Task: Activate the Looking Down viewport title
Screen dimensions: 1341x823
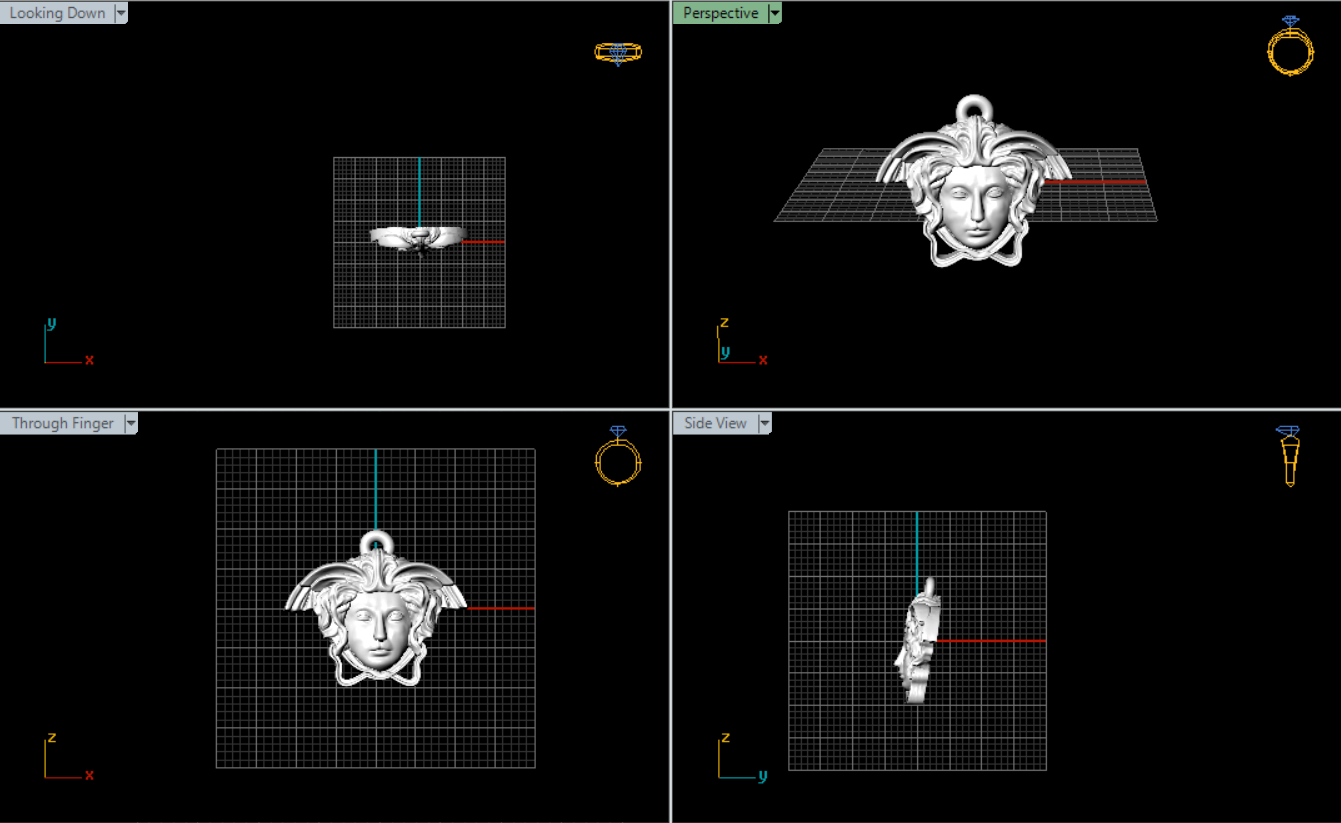Action: pos(57,13)
